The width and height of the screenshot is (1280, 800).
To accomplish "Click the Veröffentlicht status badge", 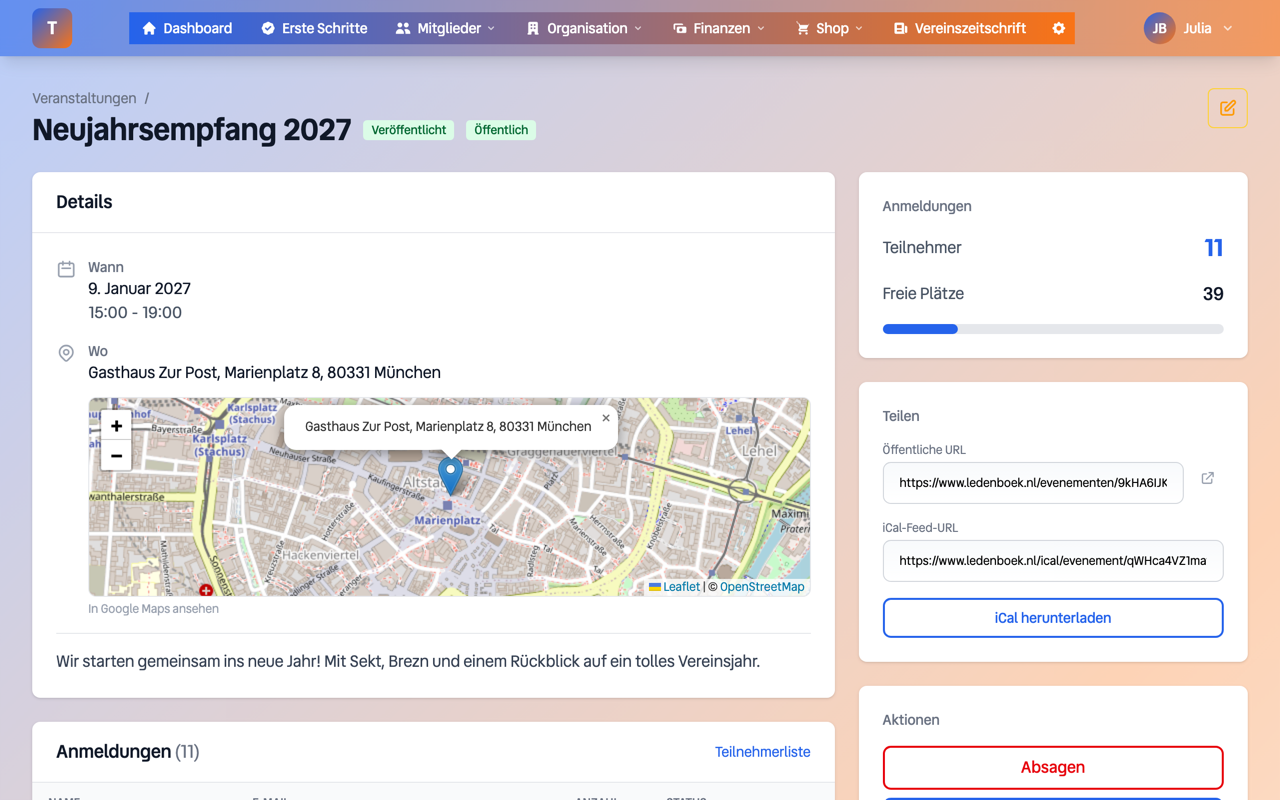I will [409, 130].
